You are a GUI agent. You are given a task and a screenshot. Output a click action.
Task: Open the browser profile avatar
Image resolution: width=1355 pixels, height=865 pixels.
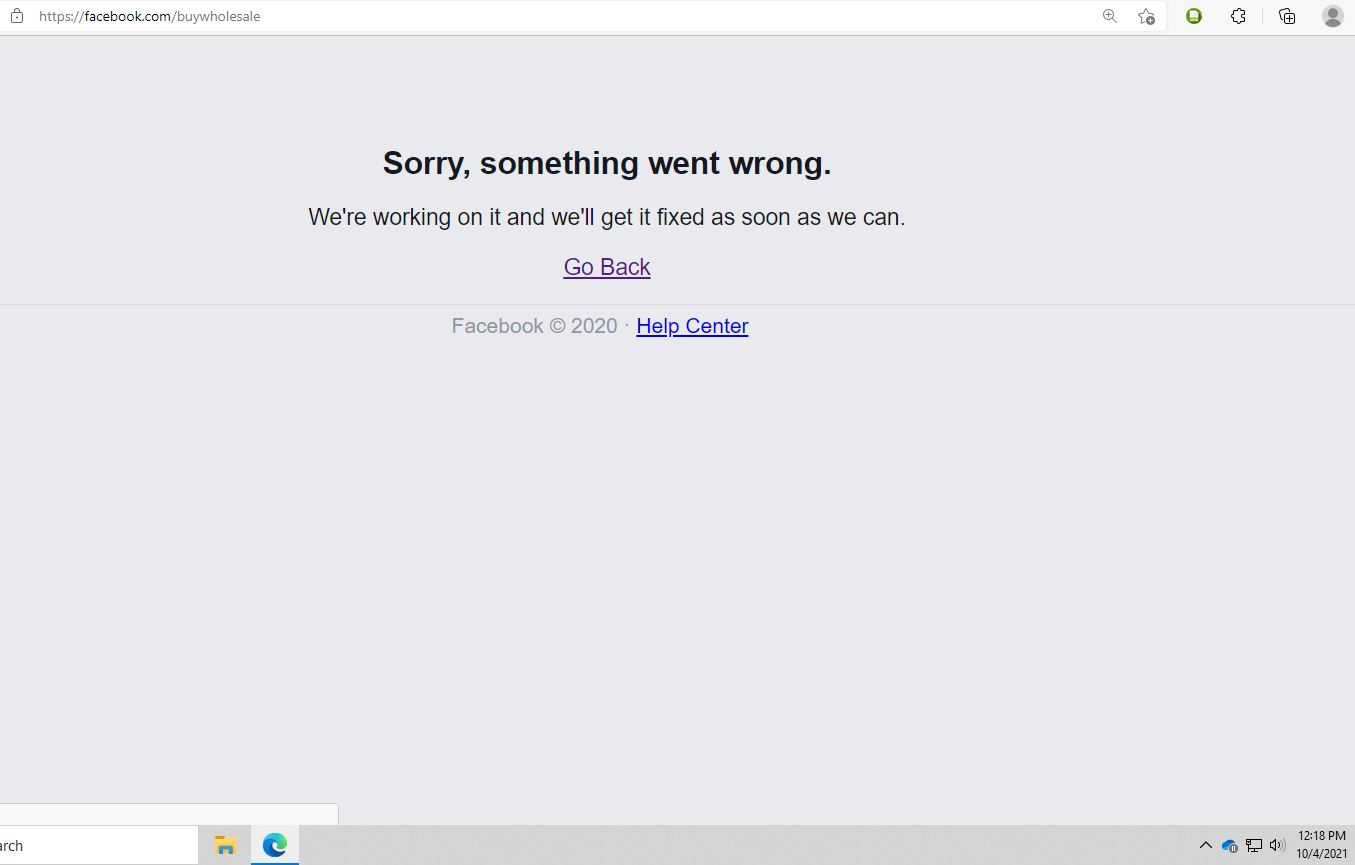[1332, 16]
